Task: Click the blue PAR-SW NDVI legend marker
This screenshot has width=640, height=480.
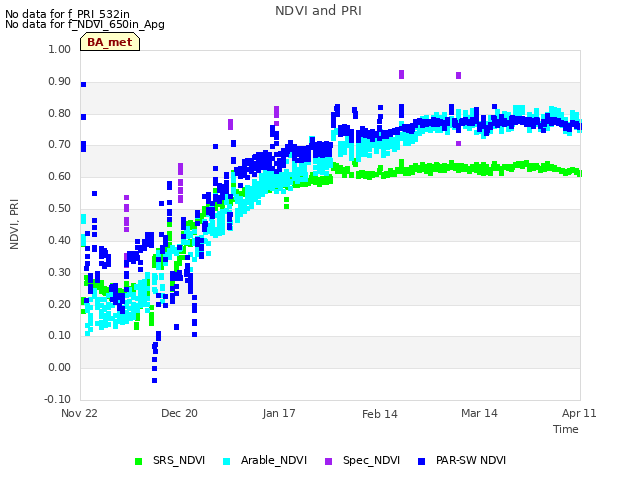Action: pyautogui.click(x=421, y=461)
